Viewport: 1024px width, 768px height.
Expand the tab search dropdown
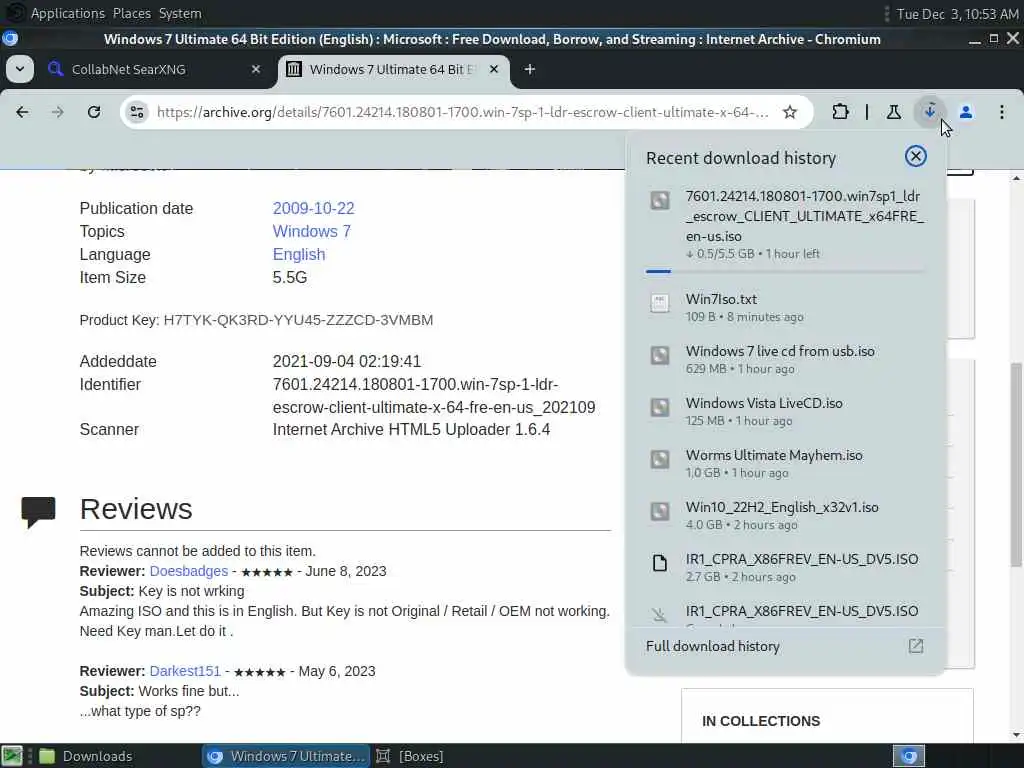[20, 69]
